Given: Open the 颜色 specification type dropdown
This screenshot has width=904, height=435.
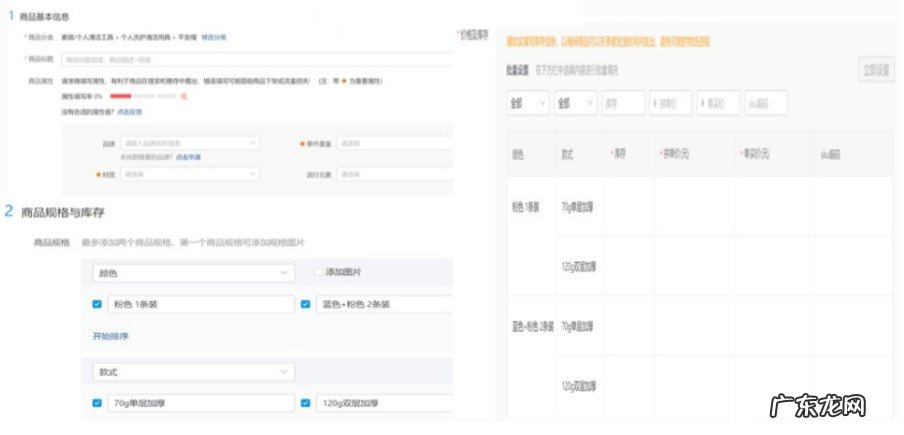Looking at the screenshot, I should pos(194,273).
